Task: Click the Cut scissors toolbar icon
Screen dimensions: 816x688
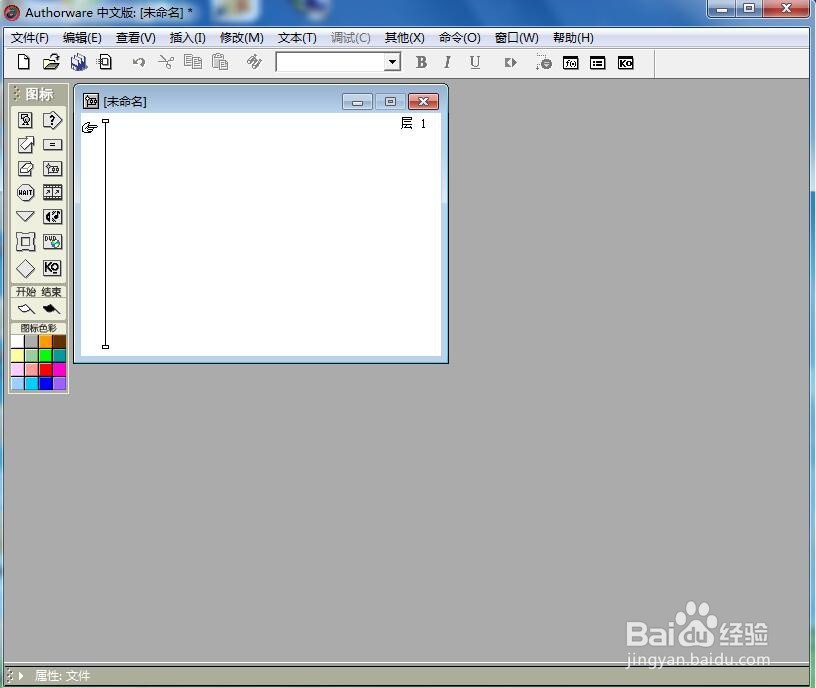Action: 166,62
